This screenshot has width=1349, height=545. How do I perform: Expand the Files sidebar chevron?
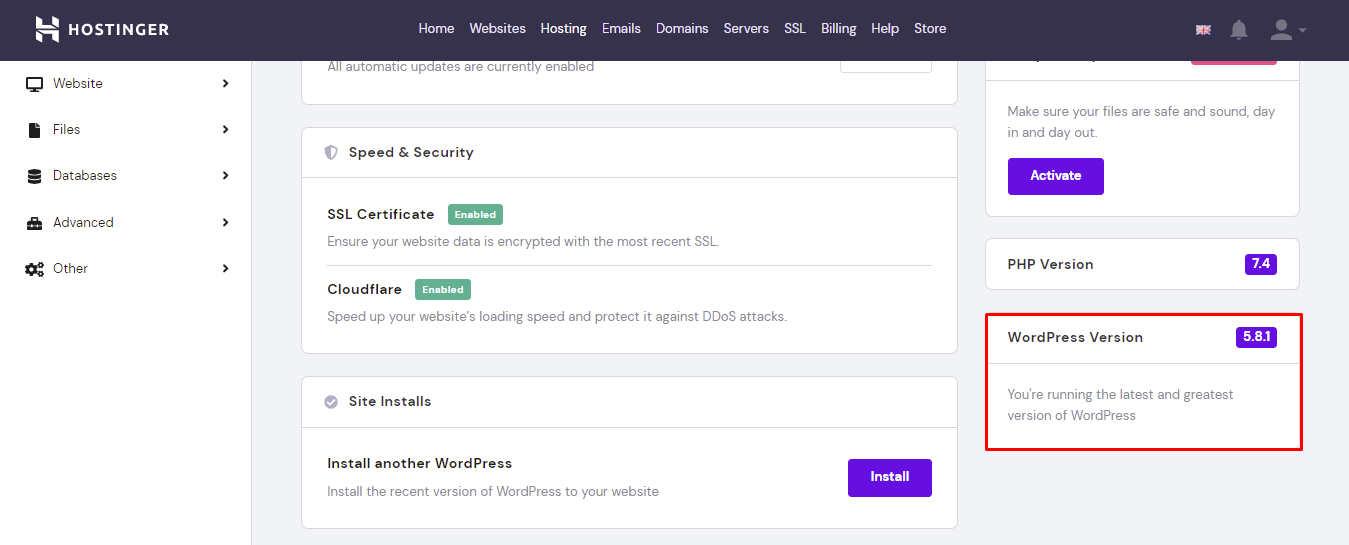225,130
